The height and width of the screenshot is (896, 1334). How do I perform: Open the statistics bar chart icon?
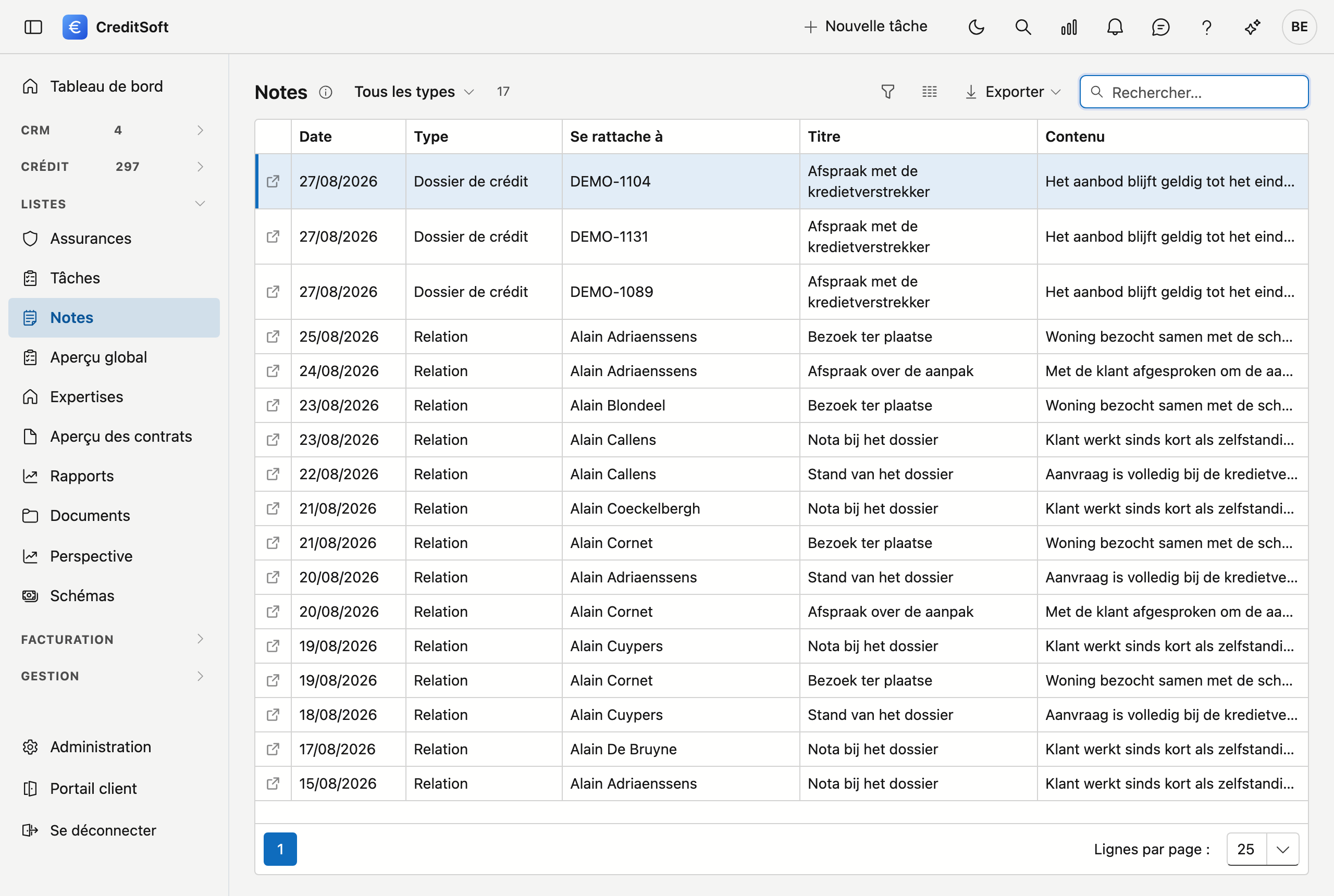click(x=1069, y=27)
